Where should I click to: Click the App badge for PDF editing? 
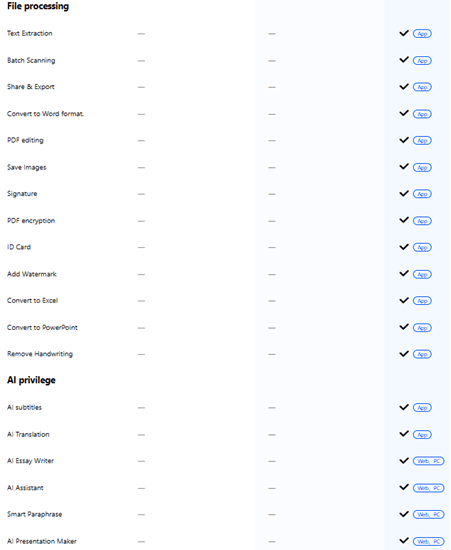422,141
